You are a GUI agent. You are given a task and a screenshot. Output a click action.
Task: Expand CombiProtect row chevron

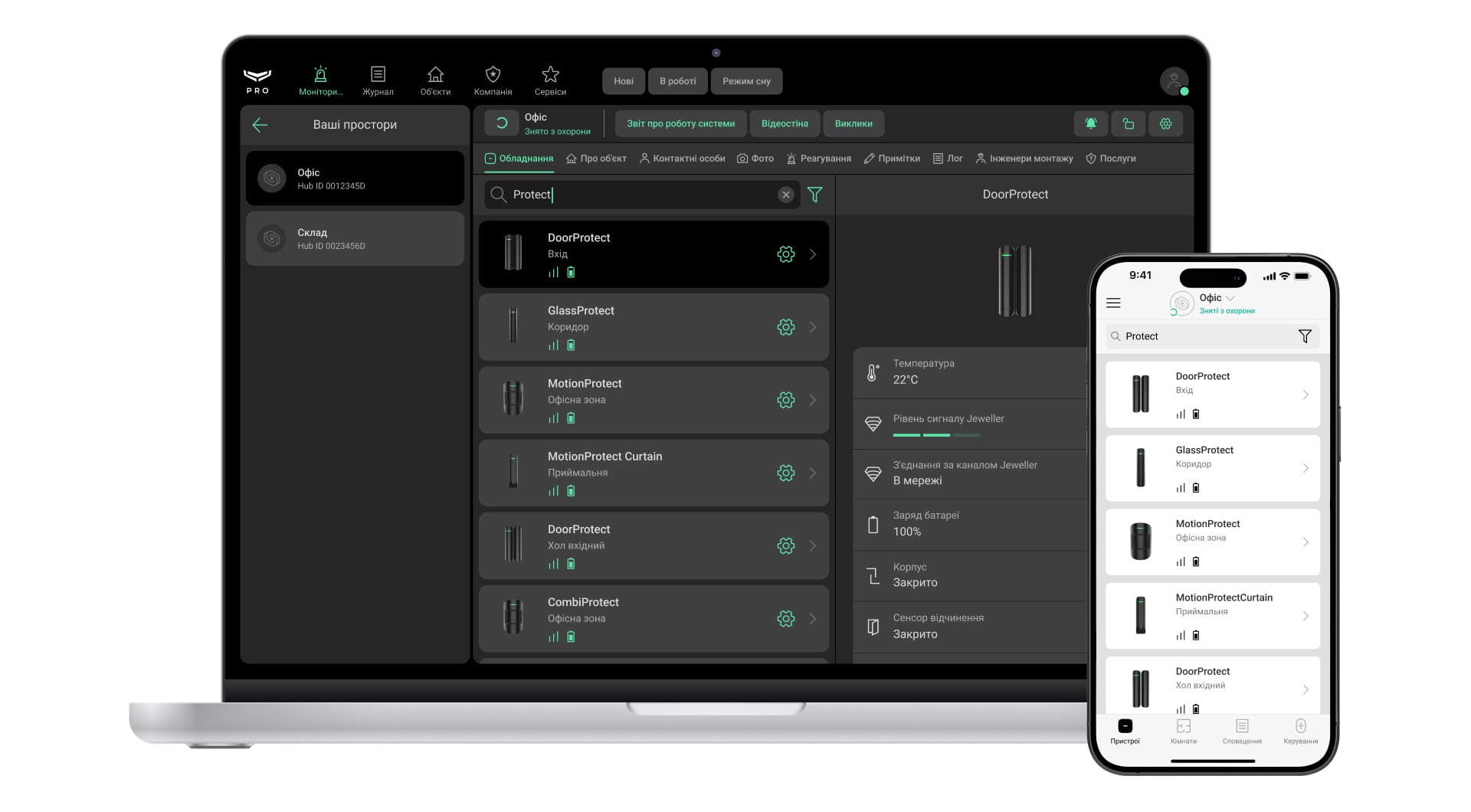click(x=813, y=618)
